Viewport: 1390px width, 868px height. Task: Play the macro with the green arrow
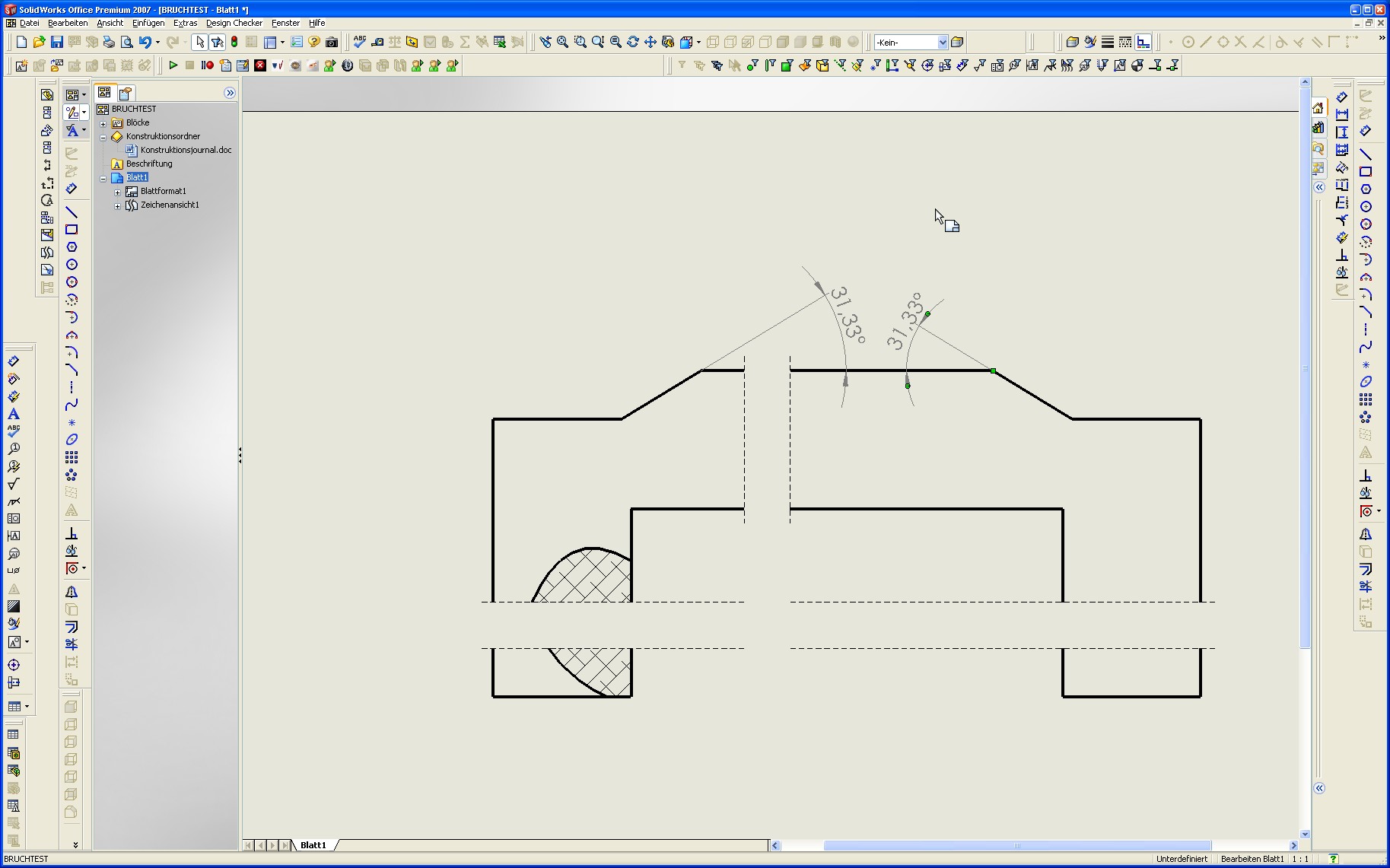(173, 65)
